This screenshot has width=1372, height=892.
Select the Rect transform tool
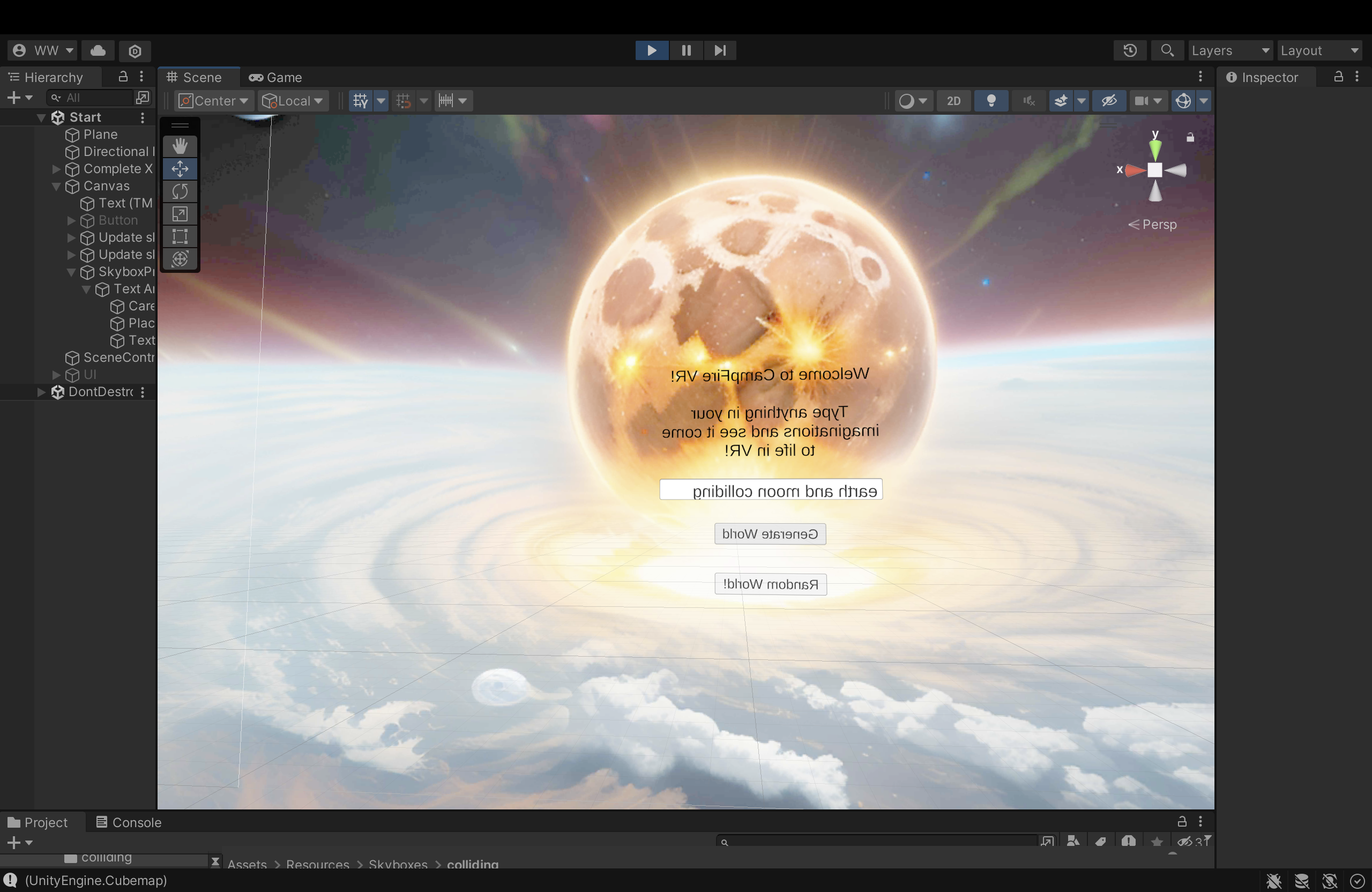[x=180, y=236]
